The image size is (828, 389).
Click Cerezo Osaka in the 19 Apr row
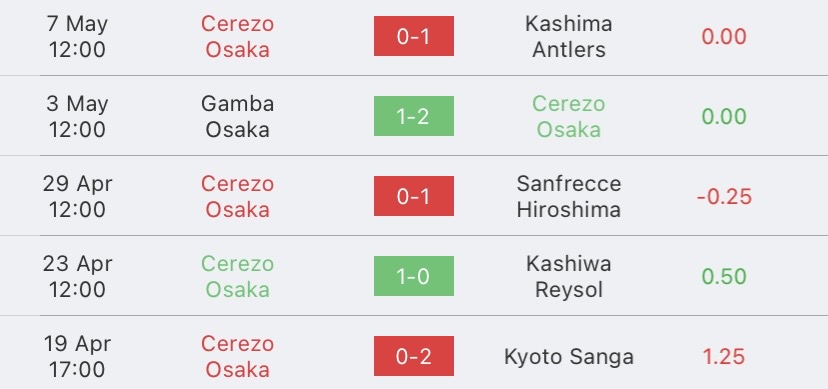pyautogui.click(x=237, y=356)
